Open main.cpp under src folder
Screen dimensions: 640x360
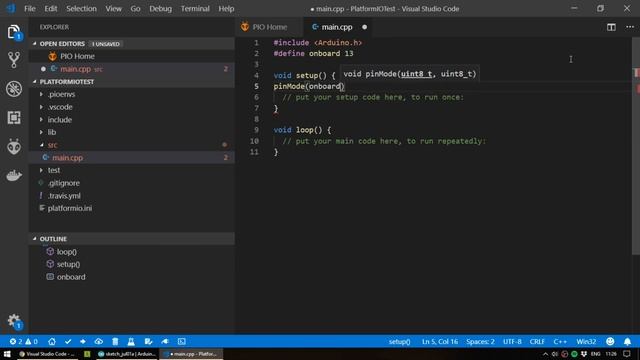131,158
